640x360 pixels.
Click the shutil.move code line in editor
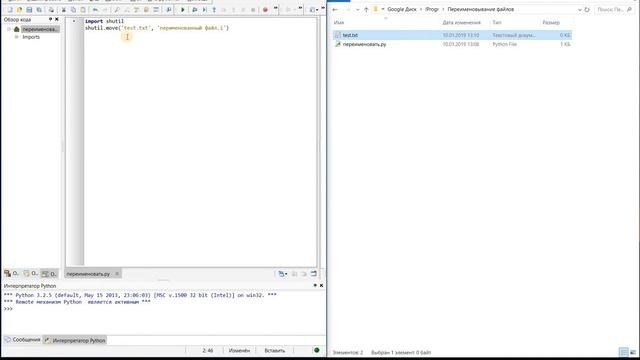157,28
